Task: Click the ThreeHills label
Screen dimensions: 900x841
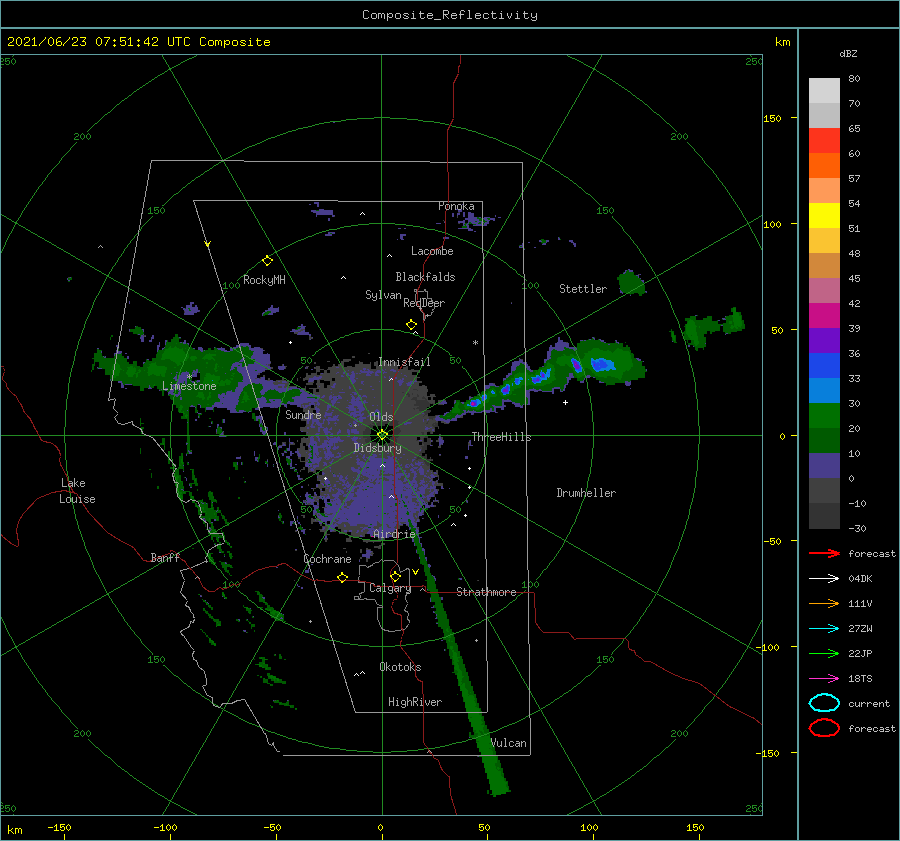Action: click(x=501, y=437)
